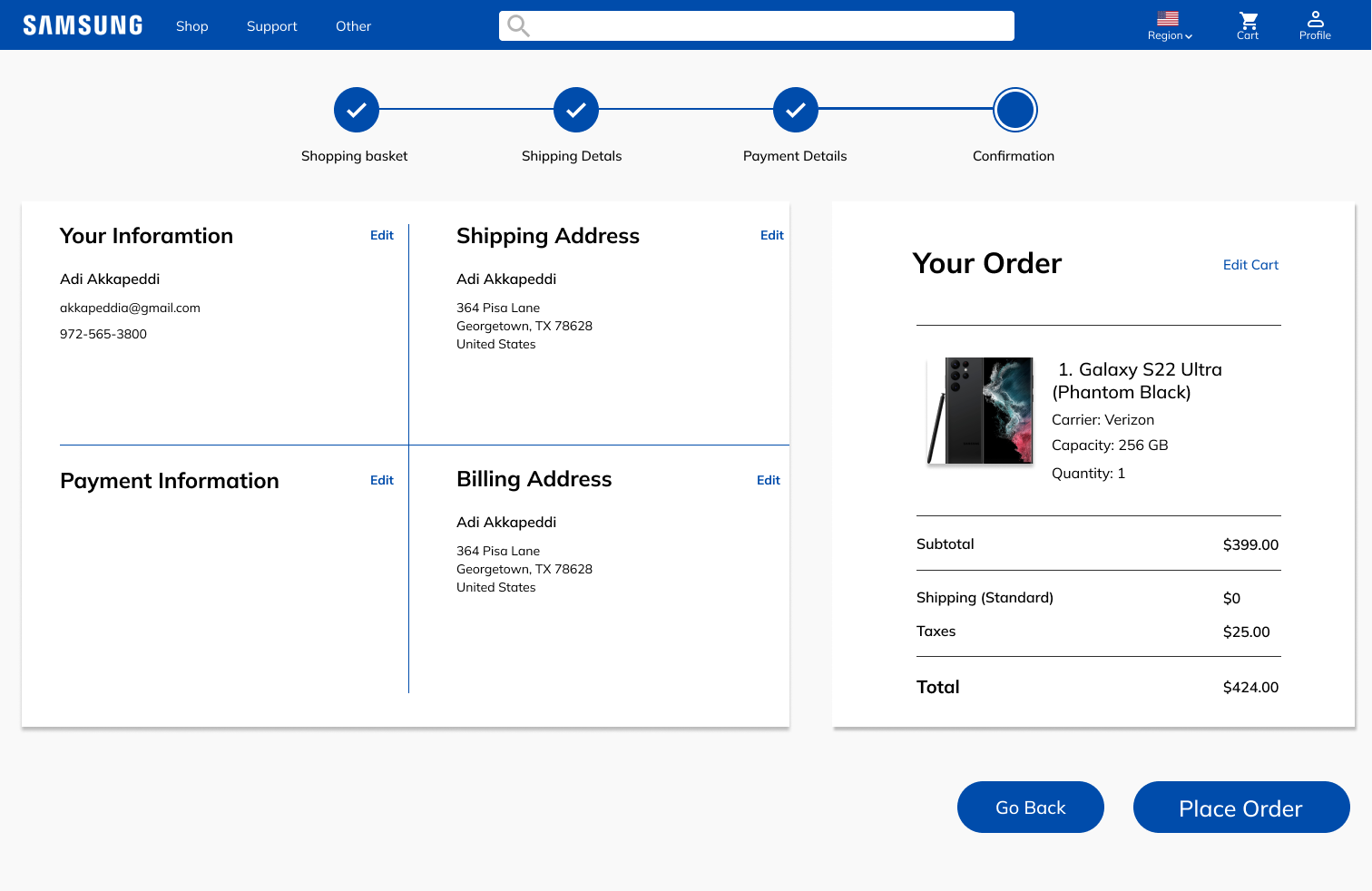This screenshot has width=1372, height=891.
Task: Click the Your Order heading
Action: point(987,263)
